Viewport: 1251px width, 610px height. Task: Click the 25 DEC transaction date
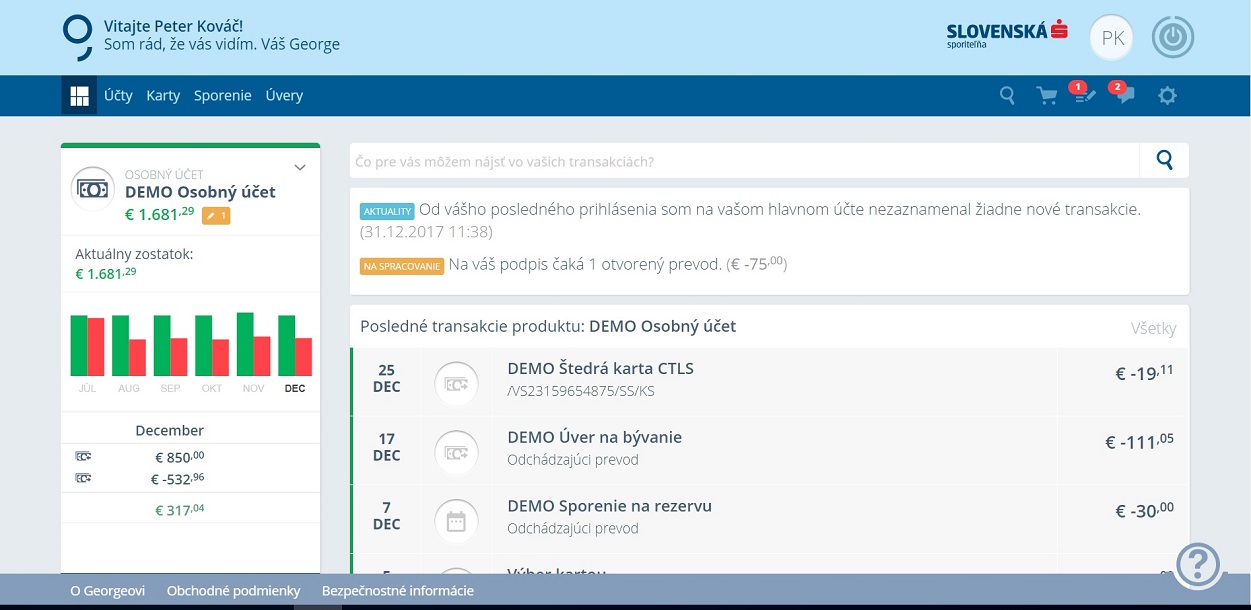coord(387,379)
